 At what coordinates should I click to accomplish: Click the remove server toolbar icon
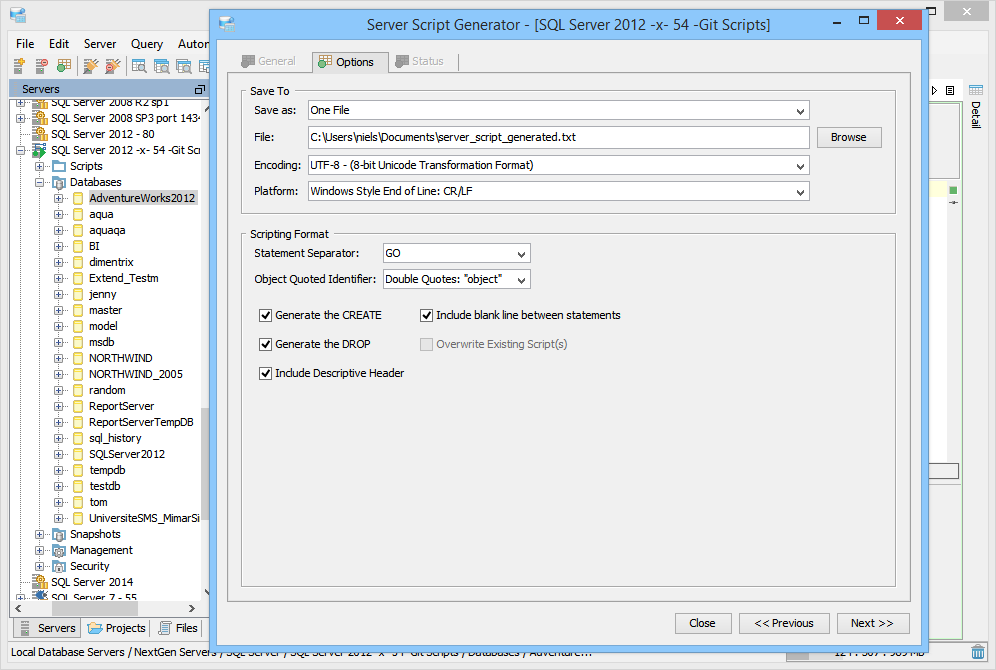[x=41, y=65]
